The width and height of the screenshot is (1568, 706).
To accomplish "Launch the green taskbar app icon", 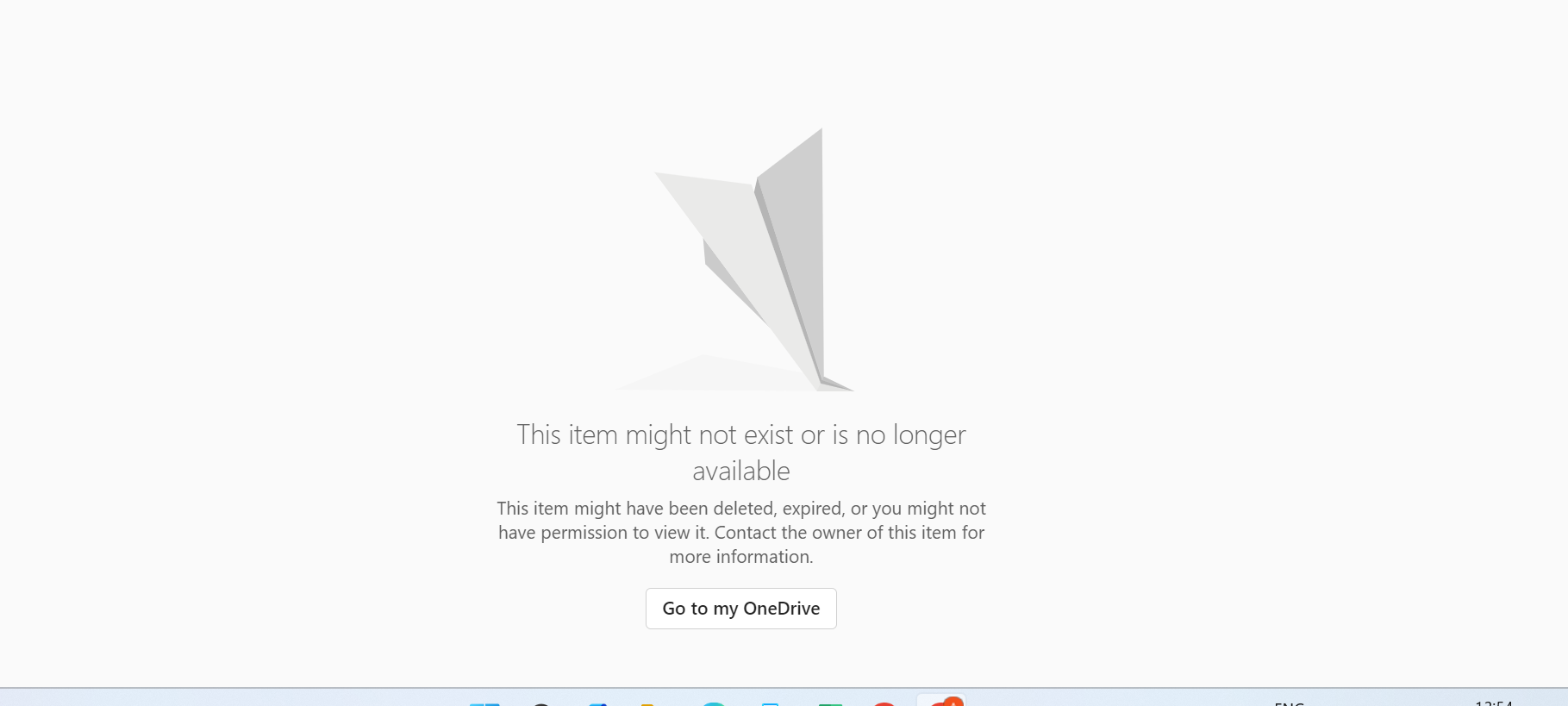I will (830, 703).
